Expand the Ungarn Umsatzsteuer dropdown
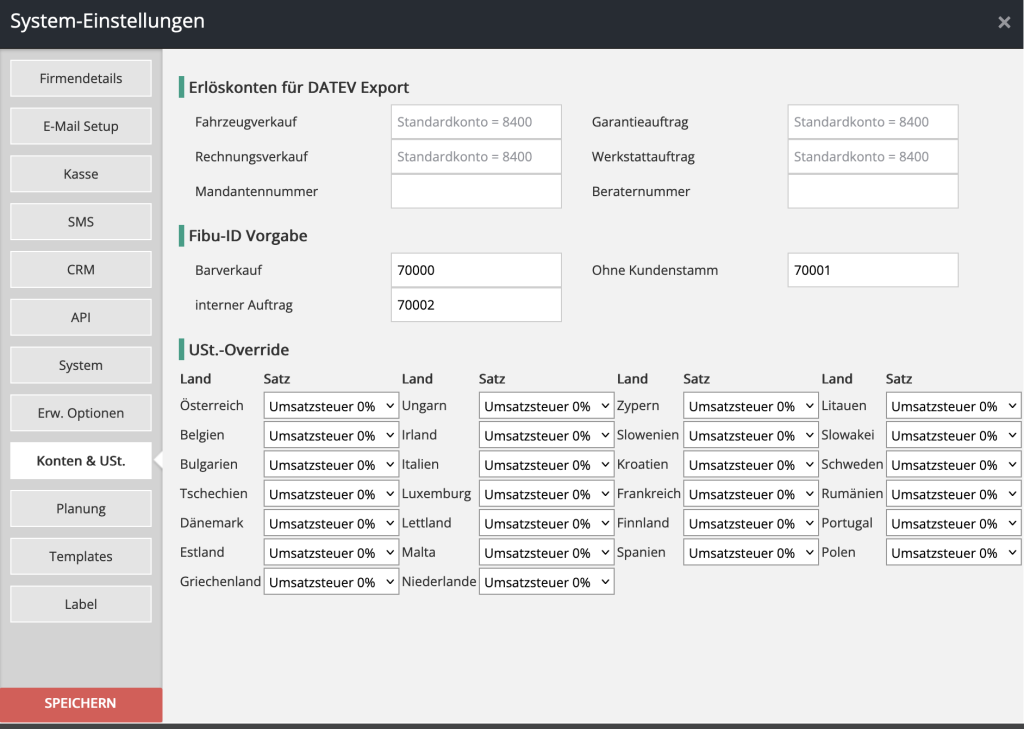This screenshot has height=729, width=1024. point(546,407)
